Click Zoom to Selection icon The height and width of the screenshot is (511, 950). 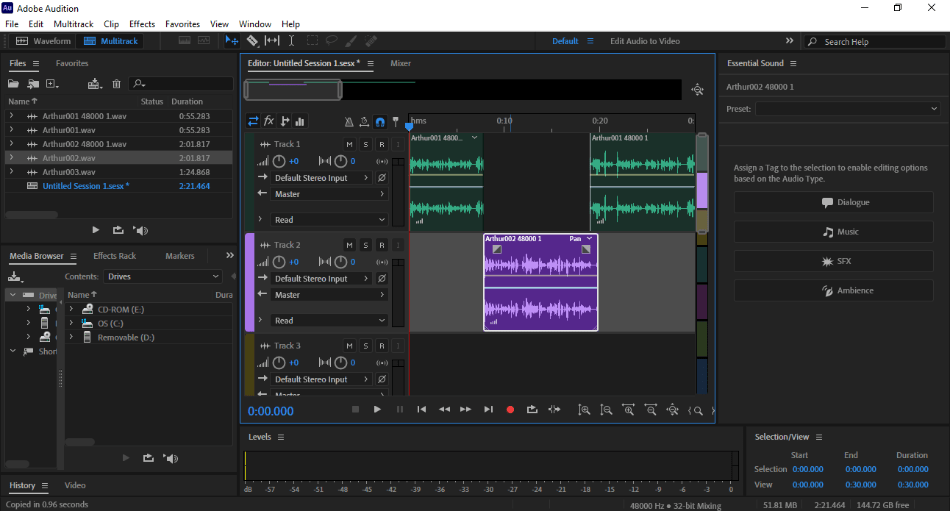[x=696, y=410]
